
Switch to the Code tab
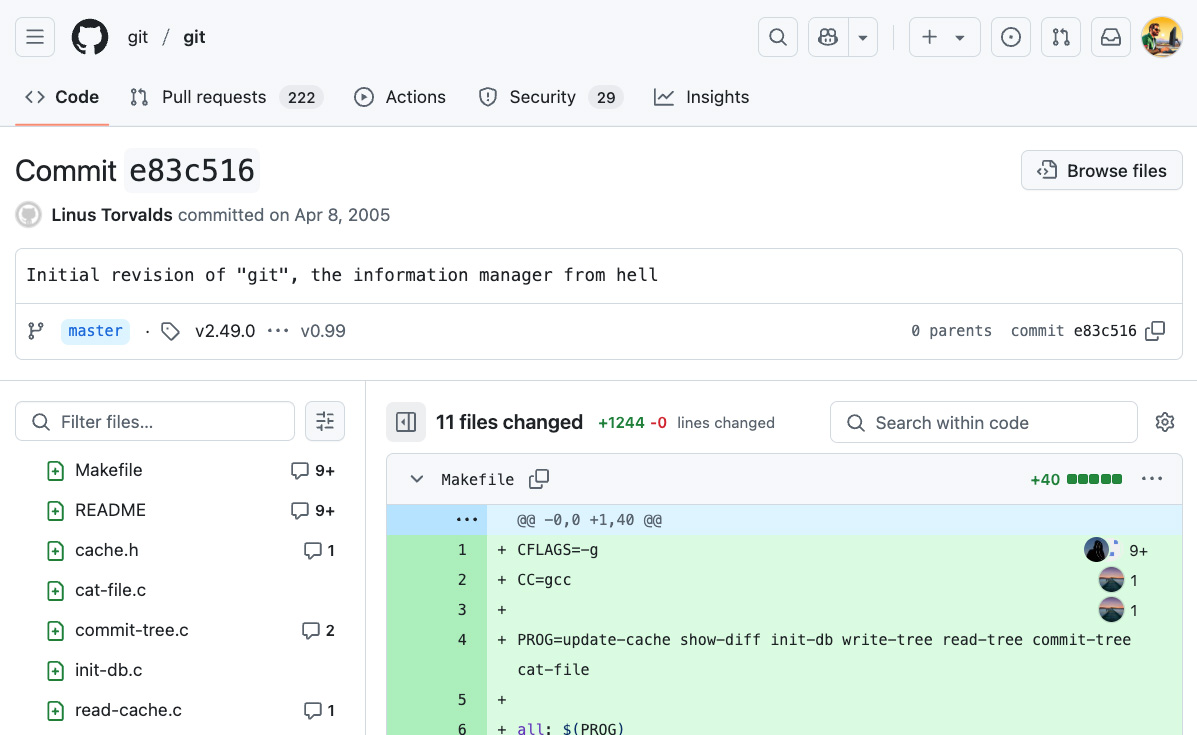tap(62, 97)
